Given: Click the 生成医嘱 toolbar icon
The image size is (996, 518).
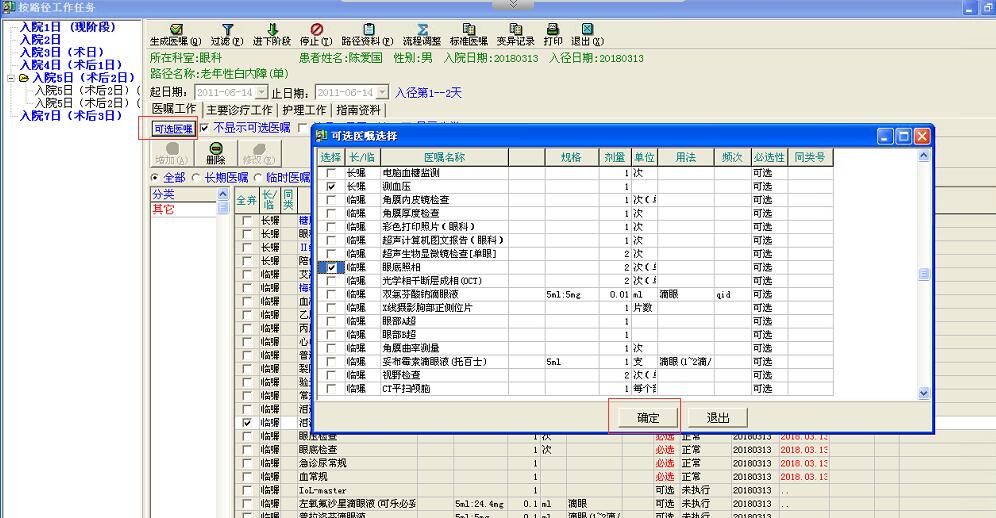Looking at the screenshot, I should click(176, 29).
